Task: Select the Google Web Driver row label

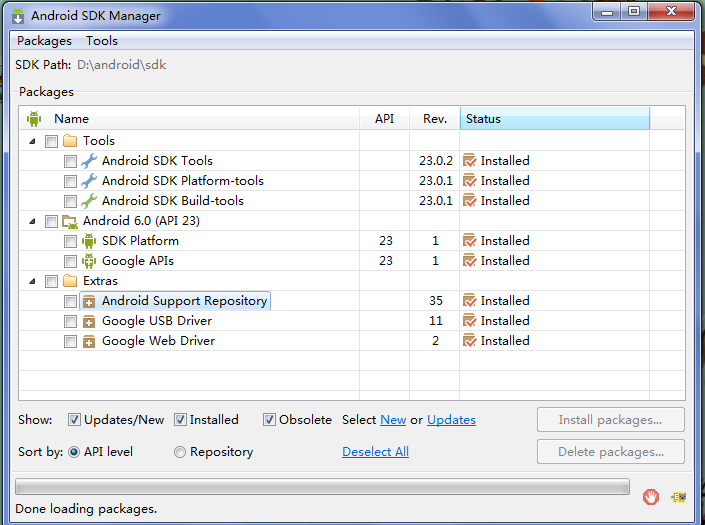Action: tap(158, 341)
